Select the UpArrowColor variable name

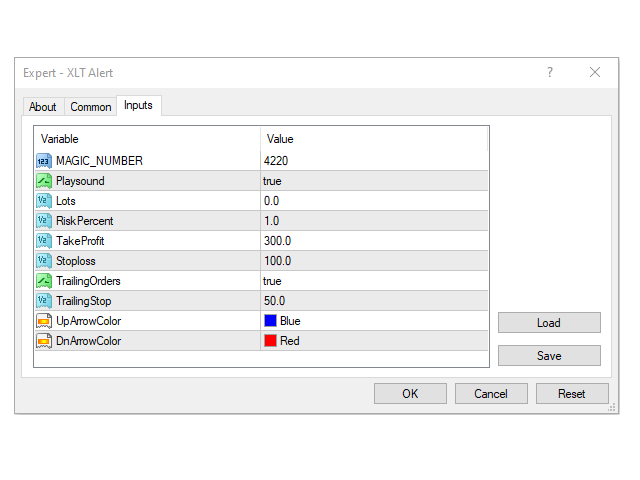(89, 321)
